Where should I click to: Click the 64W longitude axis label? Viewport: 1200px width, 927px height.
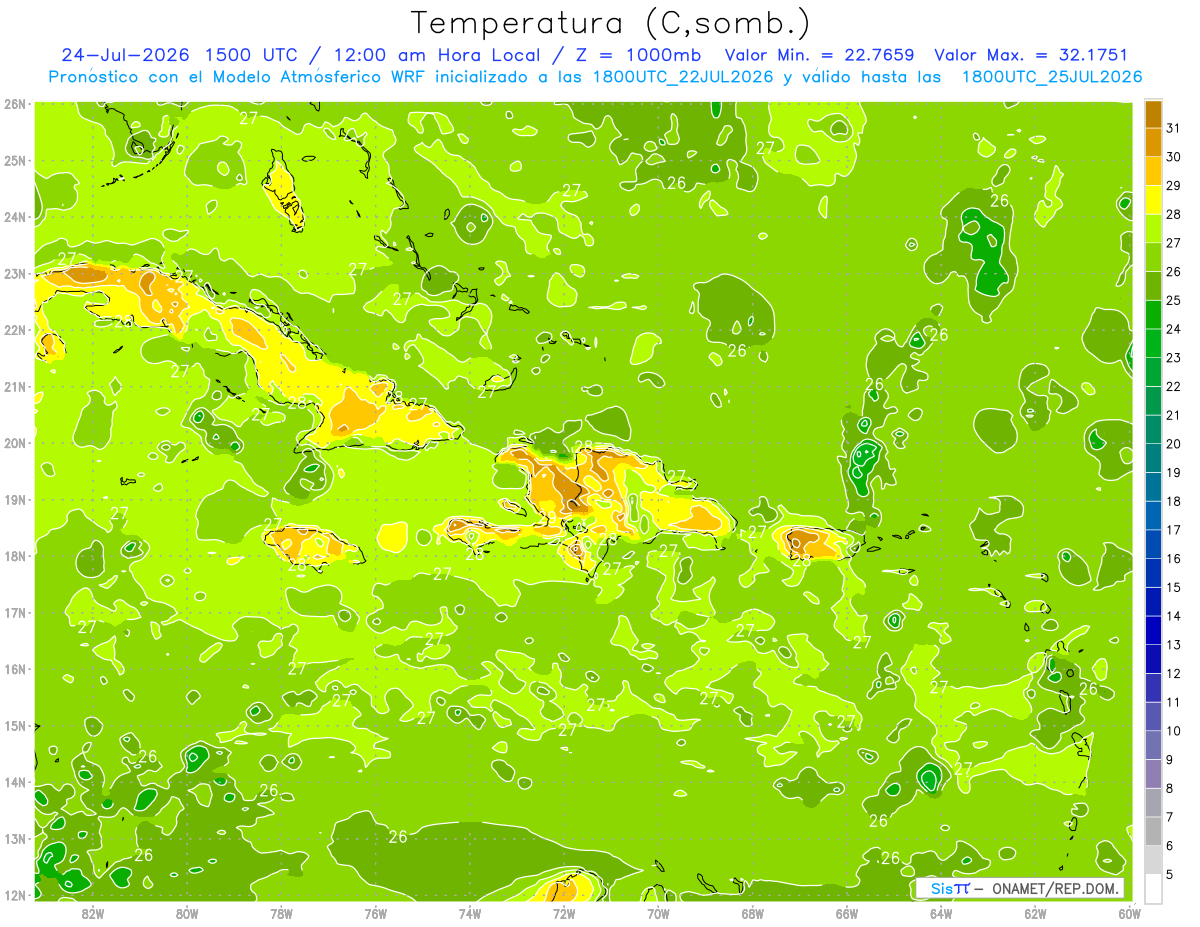[941, 912]
